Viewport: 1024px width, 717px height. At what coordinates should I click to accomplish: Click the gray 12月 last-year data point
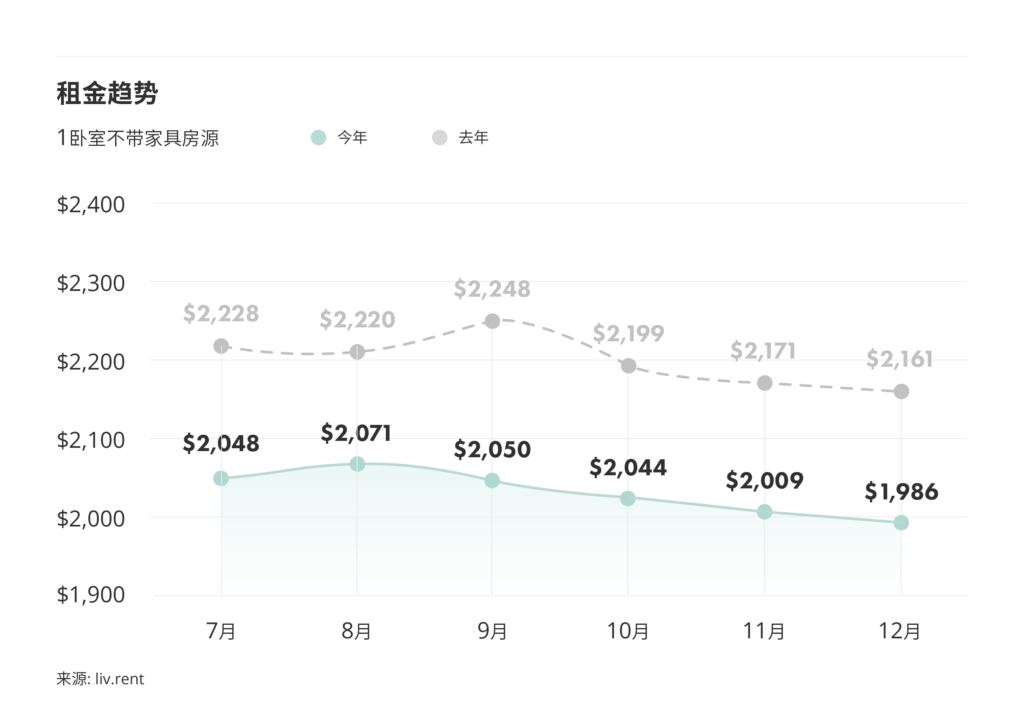(x=901, y=392)
